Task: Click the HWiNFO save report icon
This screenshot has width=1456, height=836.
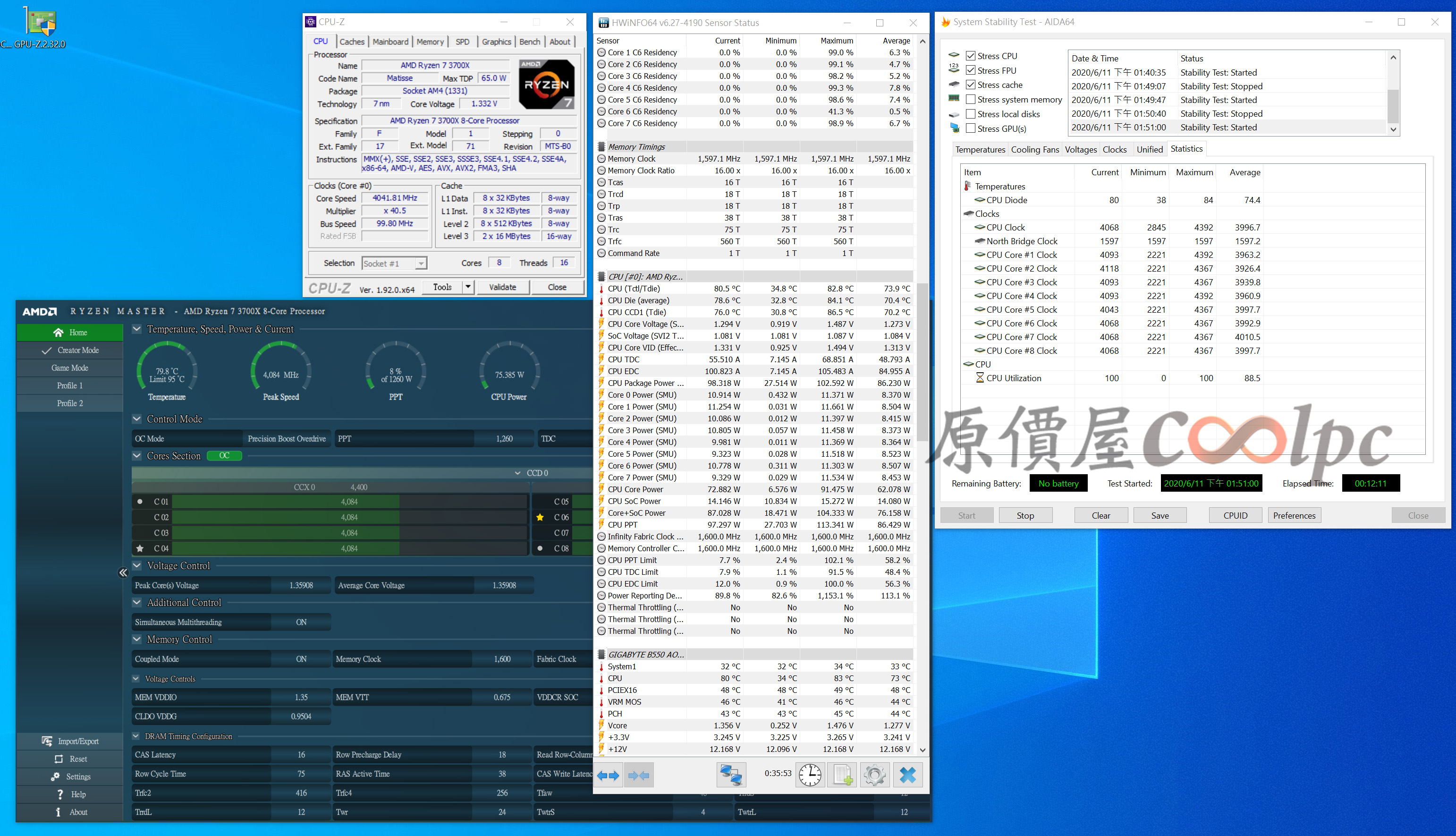Action: pyautogui.click(x=843, y=775)
